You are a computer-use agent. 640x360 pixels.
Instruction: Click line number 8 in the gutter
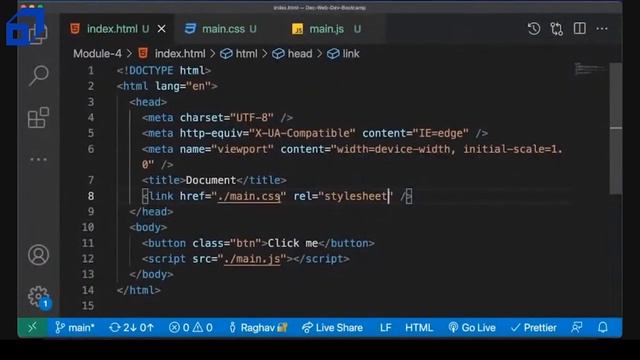coord(91,196)
